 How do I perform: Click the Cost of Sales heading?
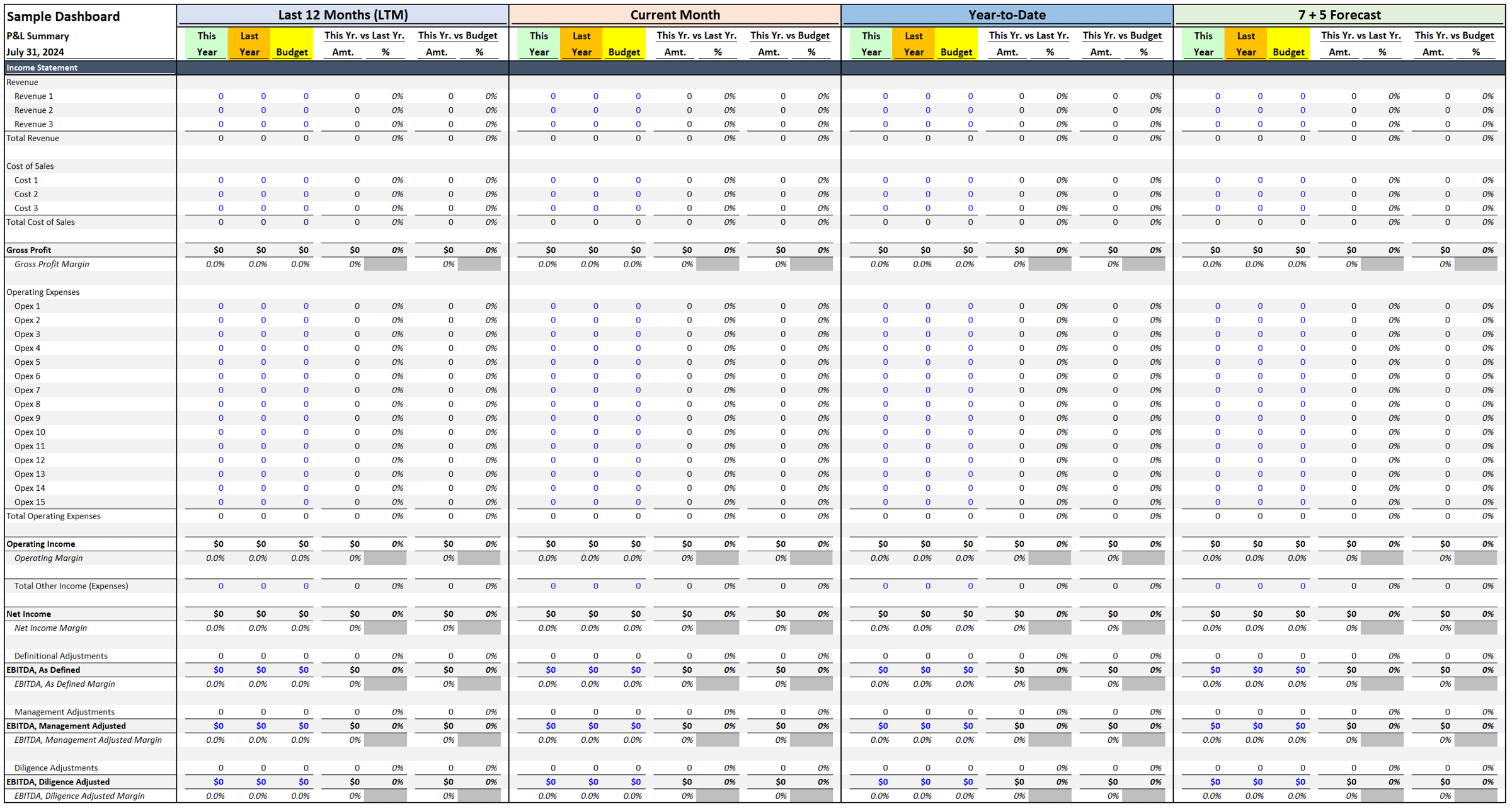tap(30, 166)
